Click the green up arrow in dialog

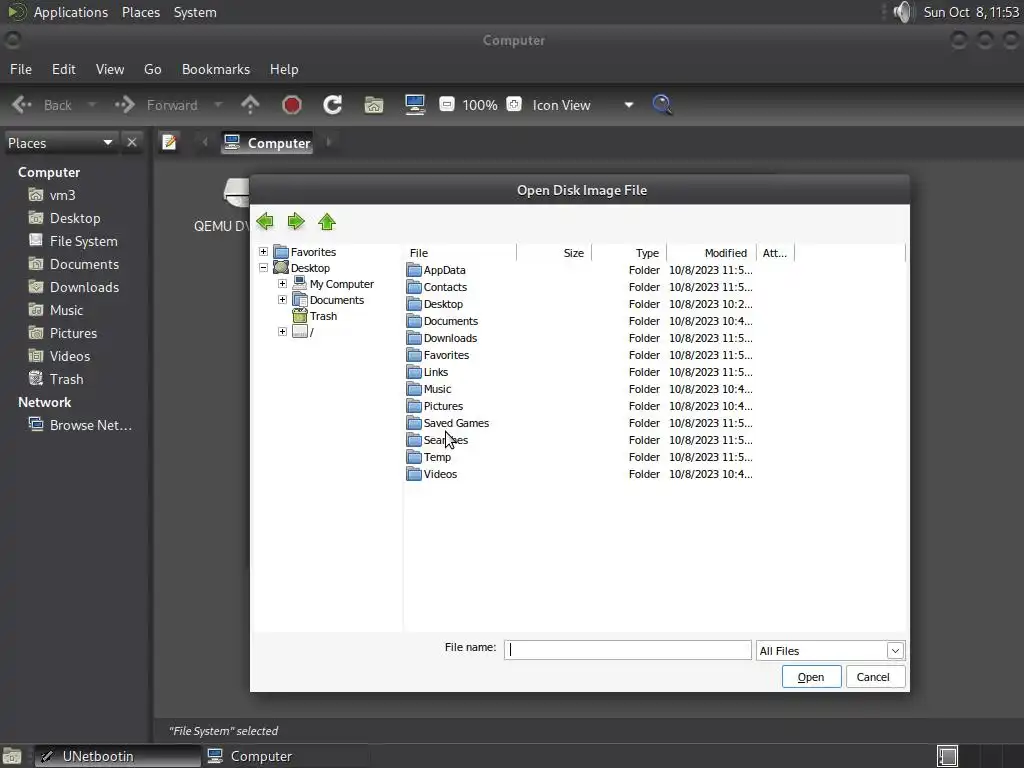(327, 221)
